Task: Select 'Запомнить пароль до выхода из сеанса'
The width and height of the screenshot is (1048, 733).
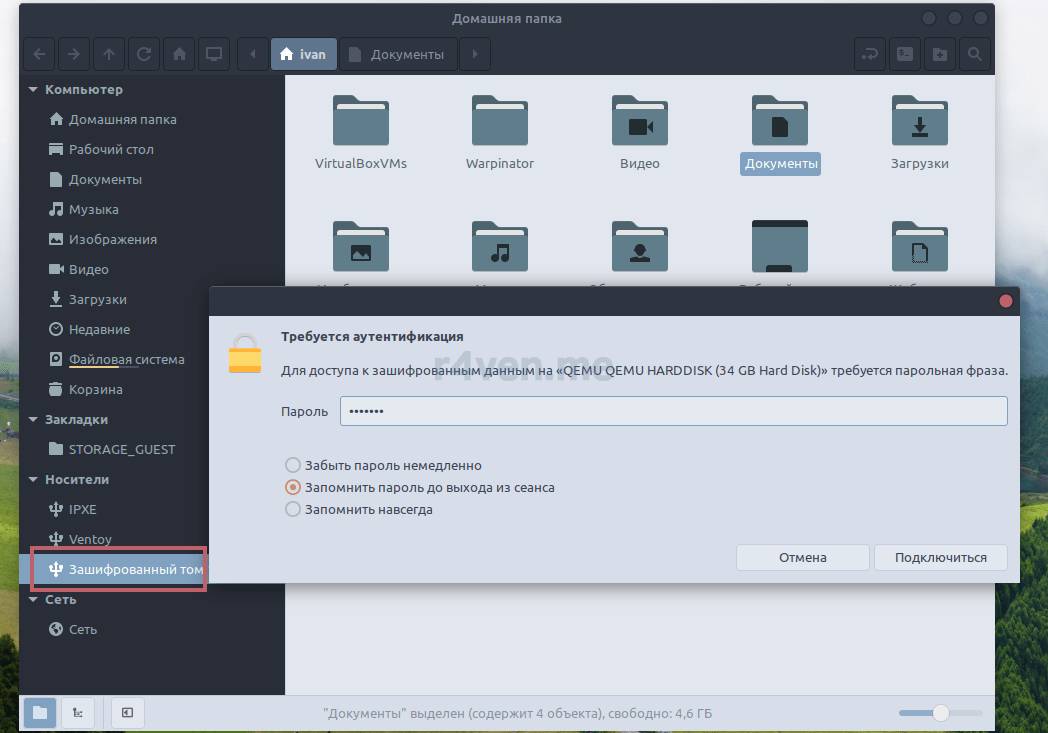Action: [293, 487]
